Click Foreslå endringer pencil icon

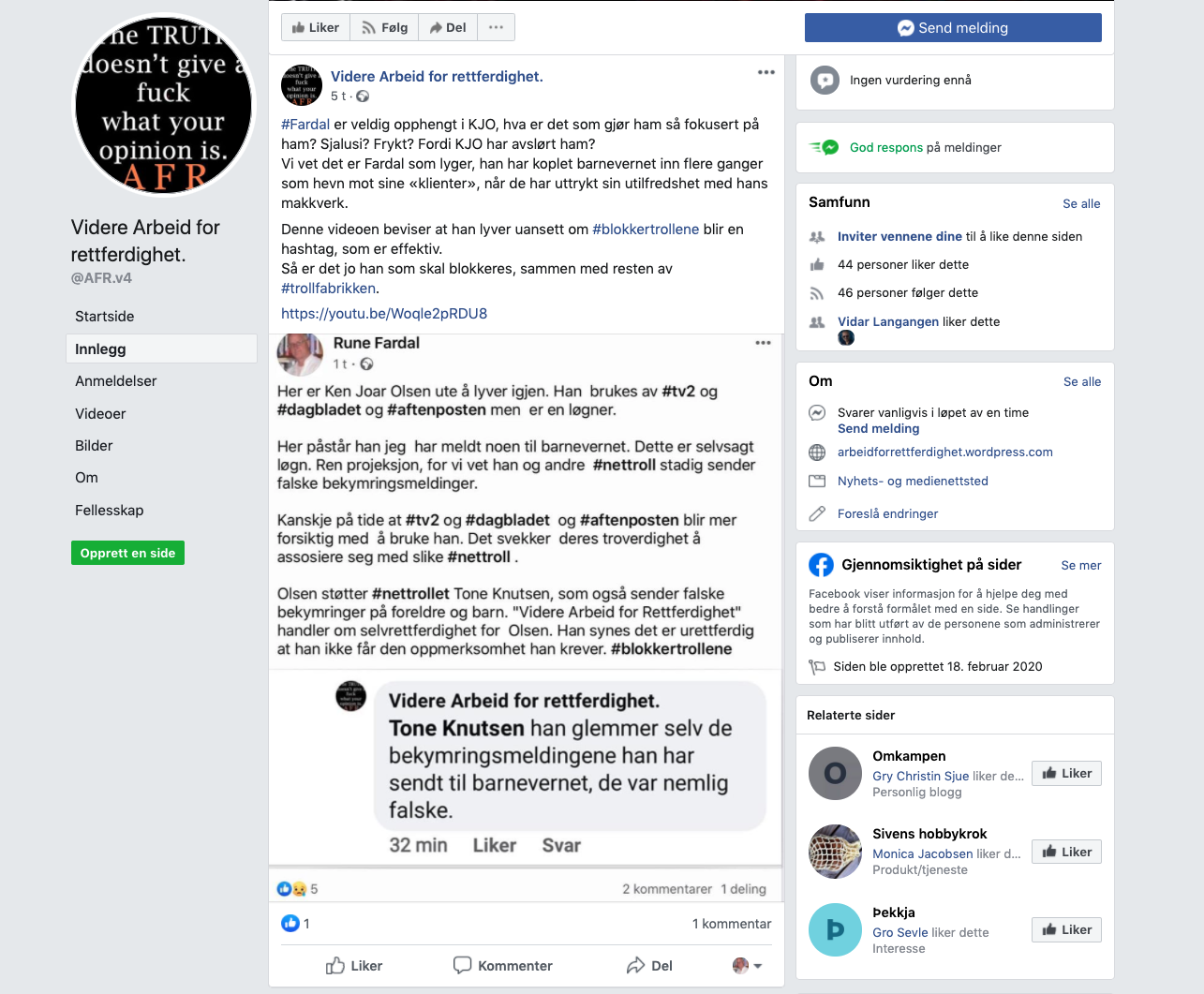tap(817, 513)
